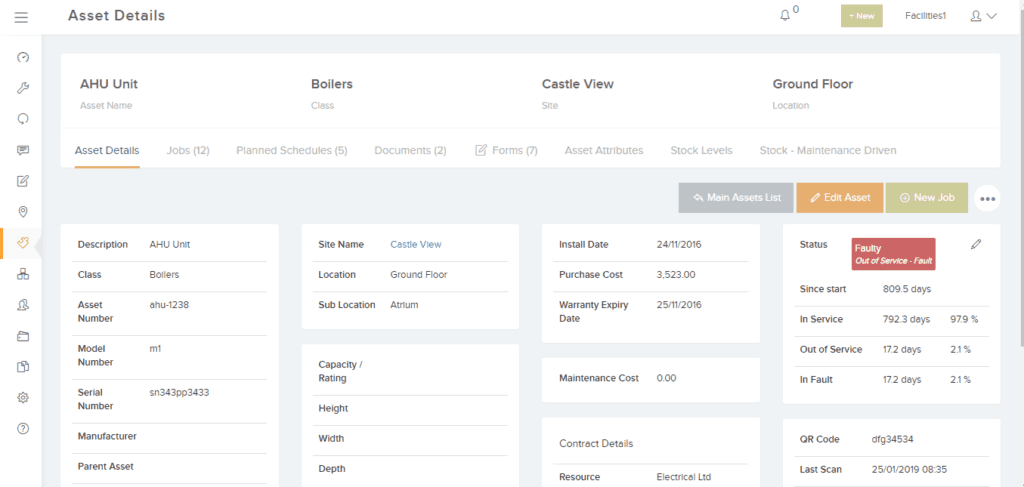
Task: Click the help question mark icon
Action: click(23, 428)
